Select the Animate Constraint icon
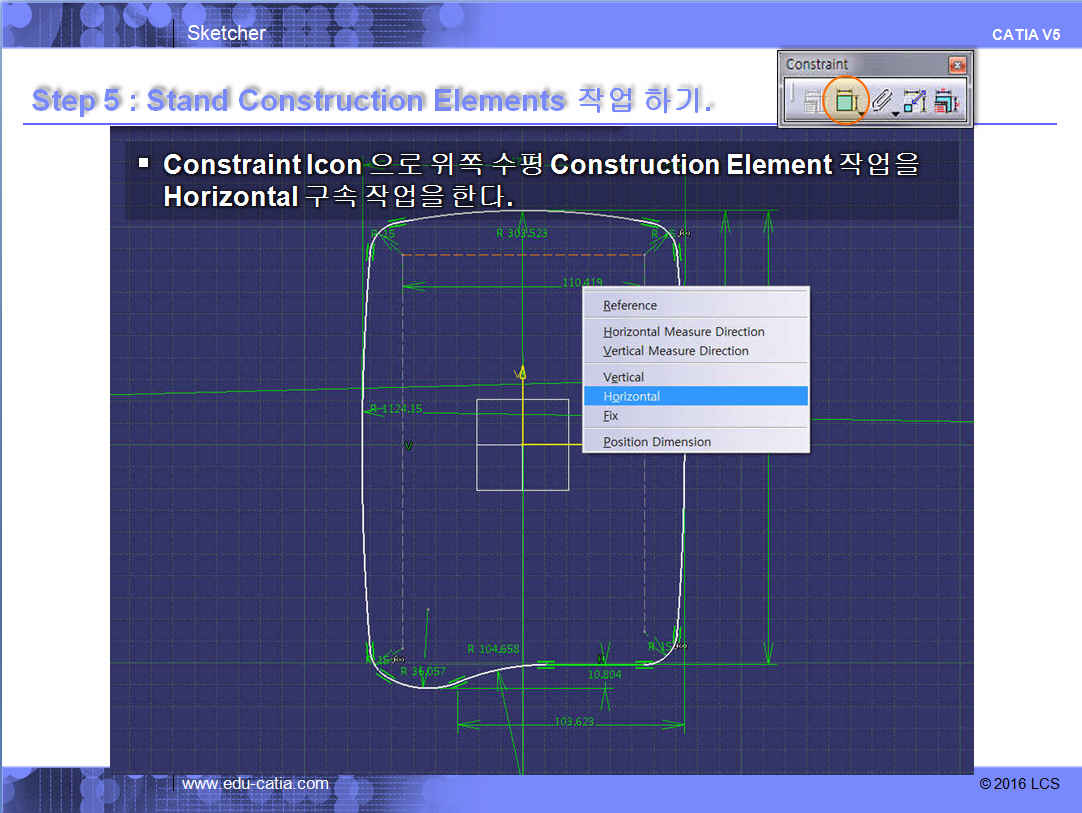Viewport: 1082px width, 813px height. 914,101
